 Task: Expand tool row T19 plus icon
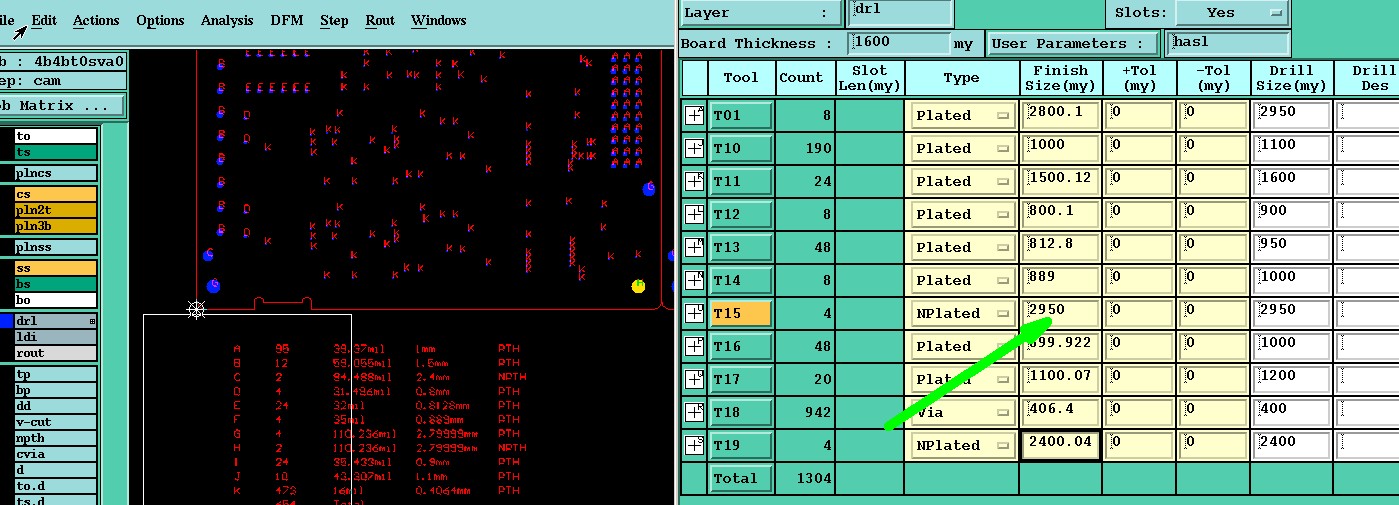pos(694,445)
